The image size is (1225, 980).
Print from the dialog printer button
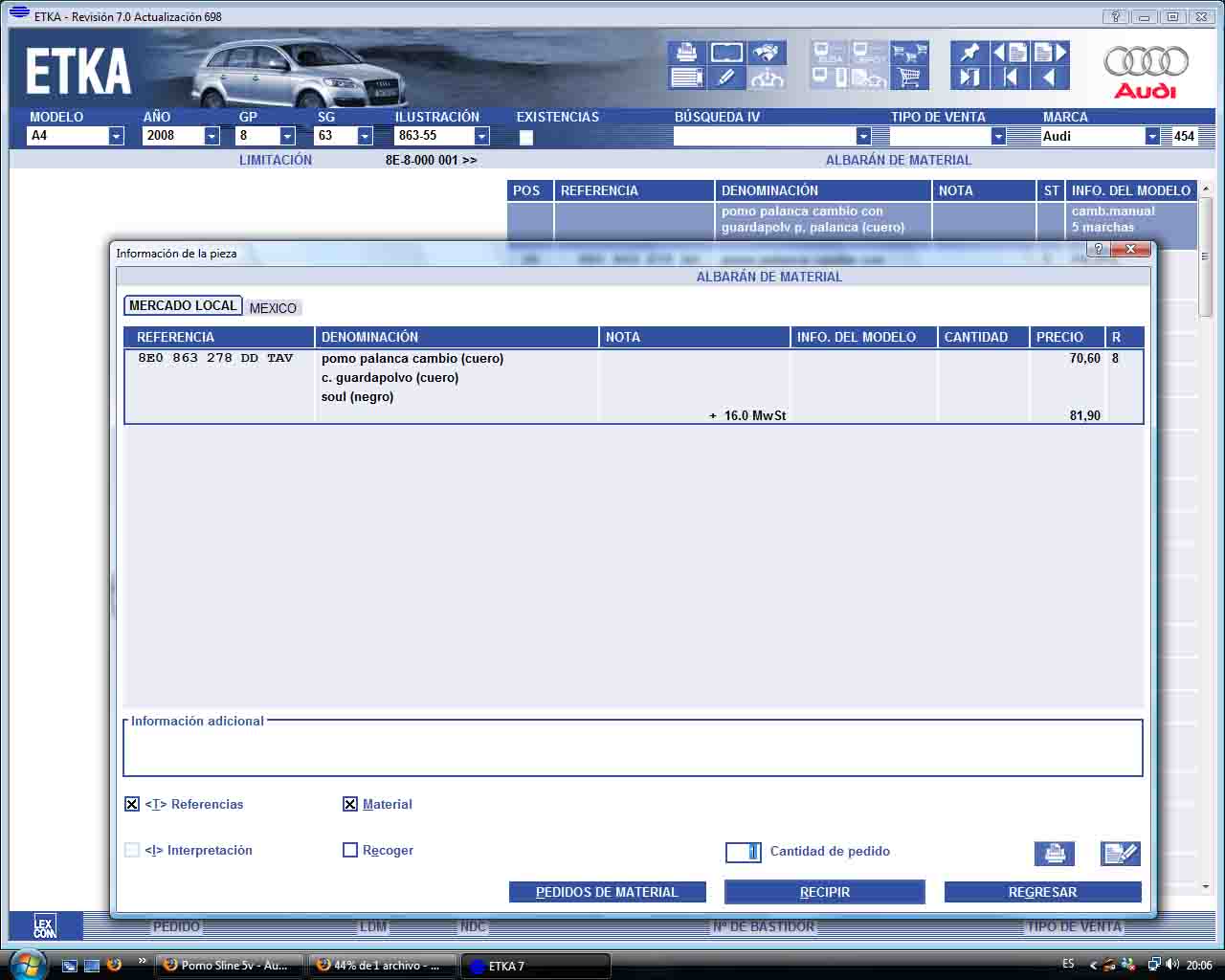[x=1055, y=853]
